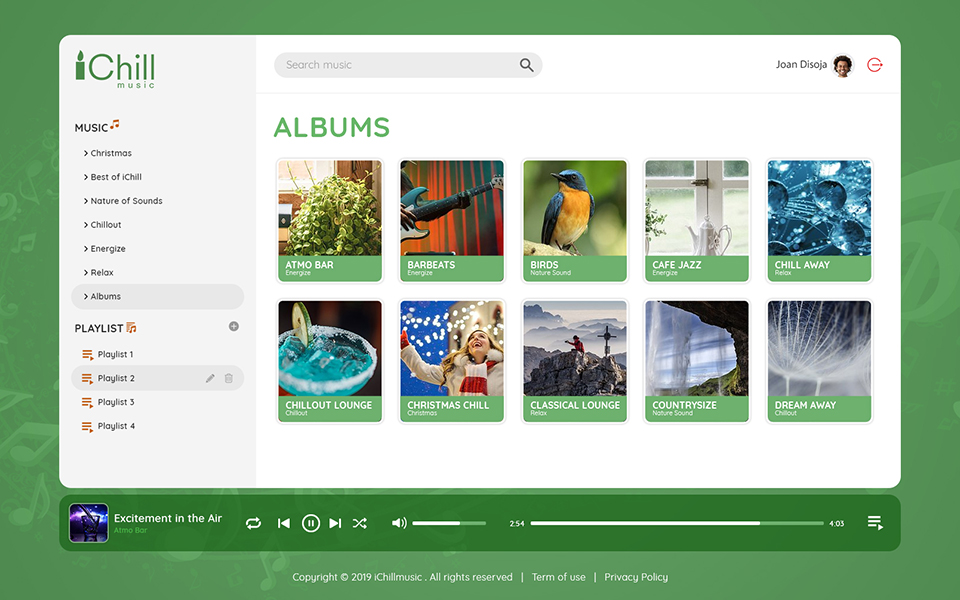Click the search magnifier icon
Screen dimensions: 960x600
pyautogui.click(x=526, y=65)
